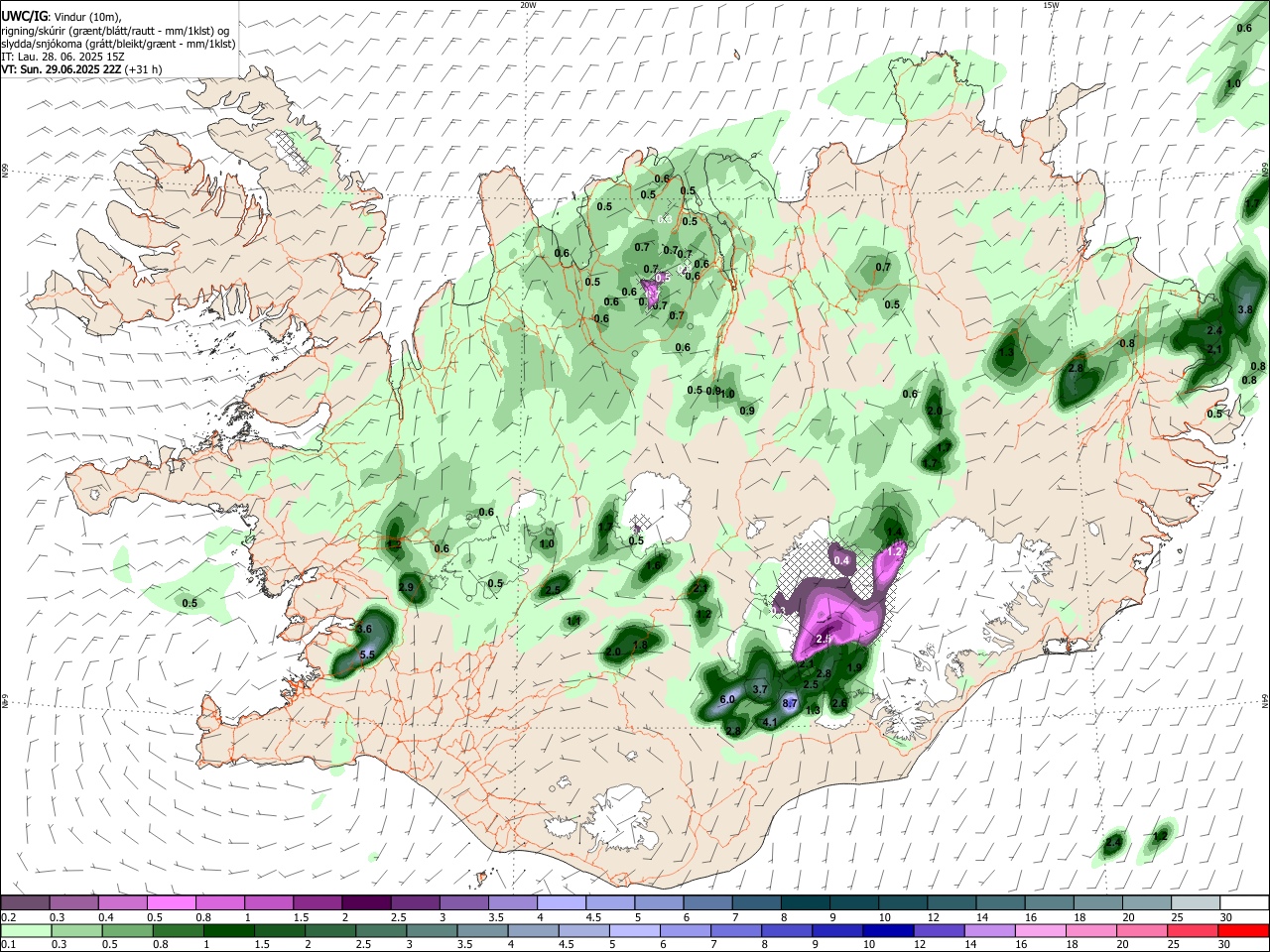This screenshot has width=1270, height=952.
Task: Select the bright pink 0.5 swatch in top legend row
Action: [171, 902]
